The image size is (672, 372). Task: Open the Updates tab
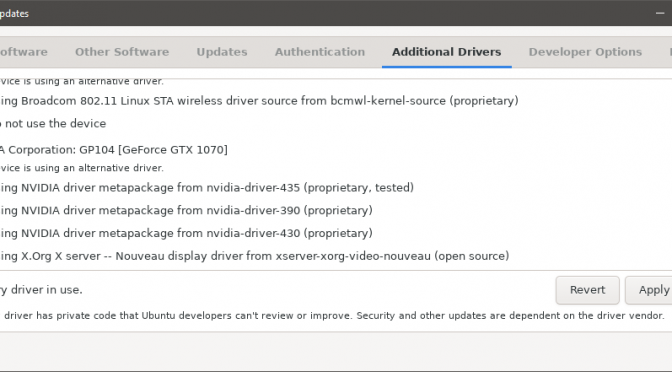[222, 52]
